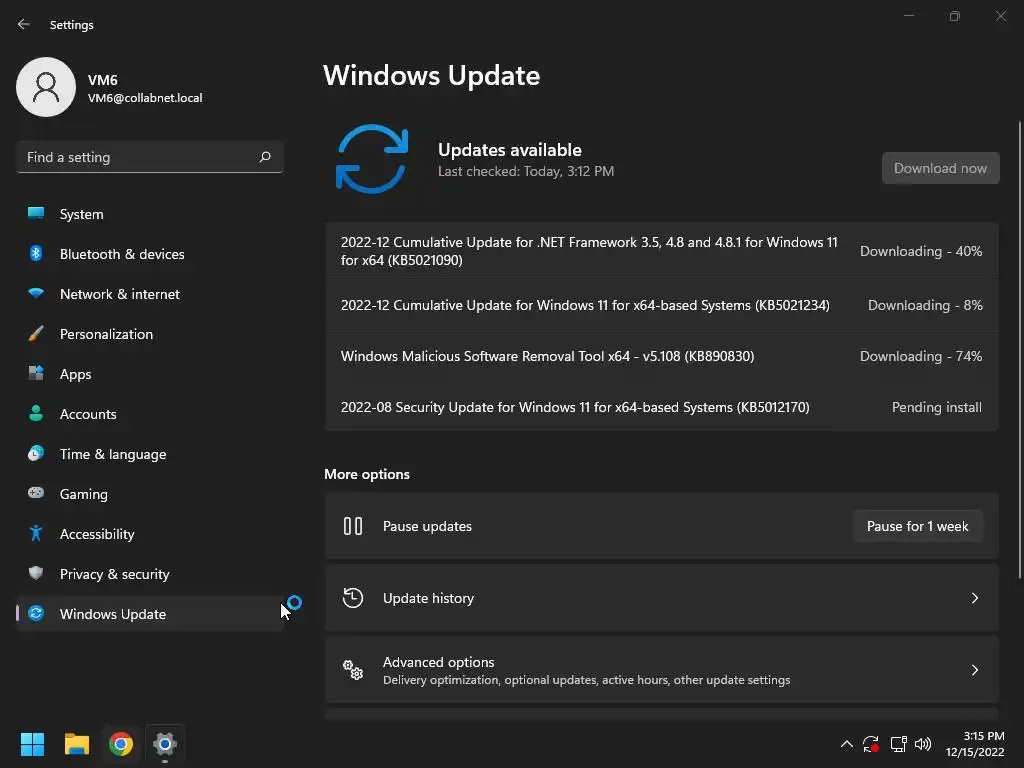Click the pause bars icon beside Pause updates
1024x768 pixels.
point(353,526)
